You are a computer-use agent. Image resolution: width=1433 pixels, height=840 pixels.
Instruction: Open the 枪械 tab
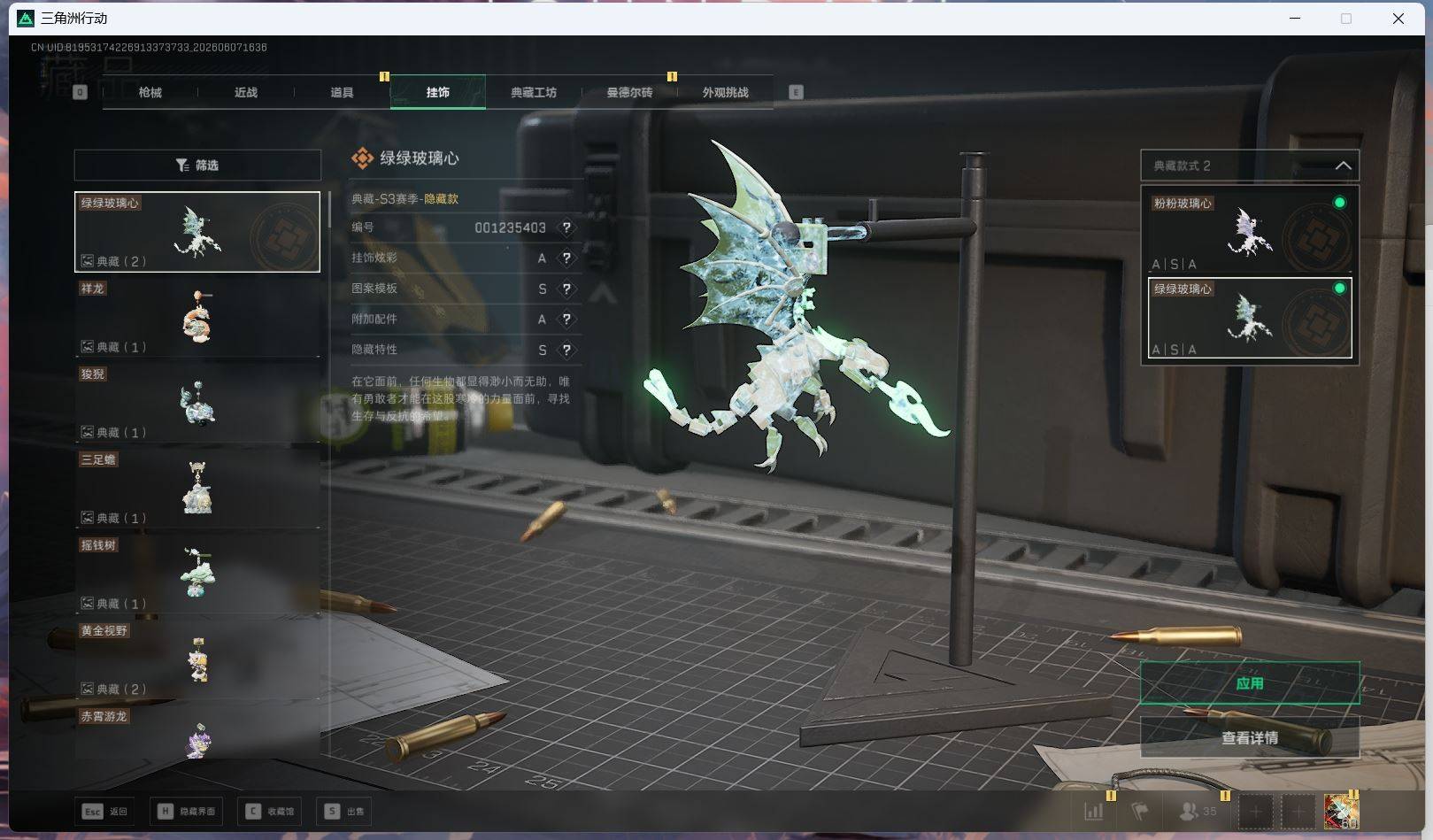coord(150,92)
